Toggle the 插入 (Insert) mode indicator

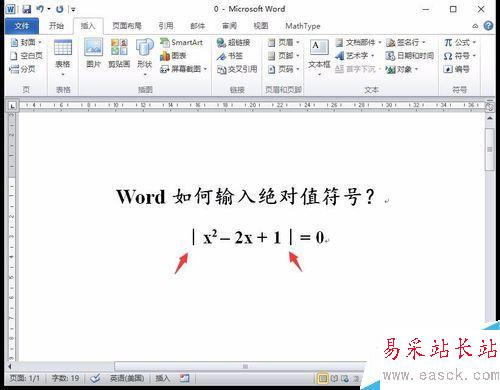pos(163,378)
